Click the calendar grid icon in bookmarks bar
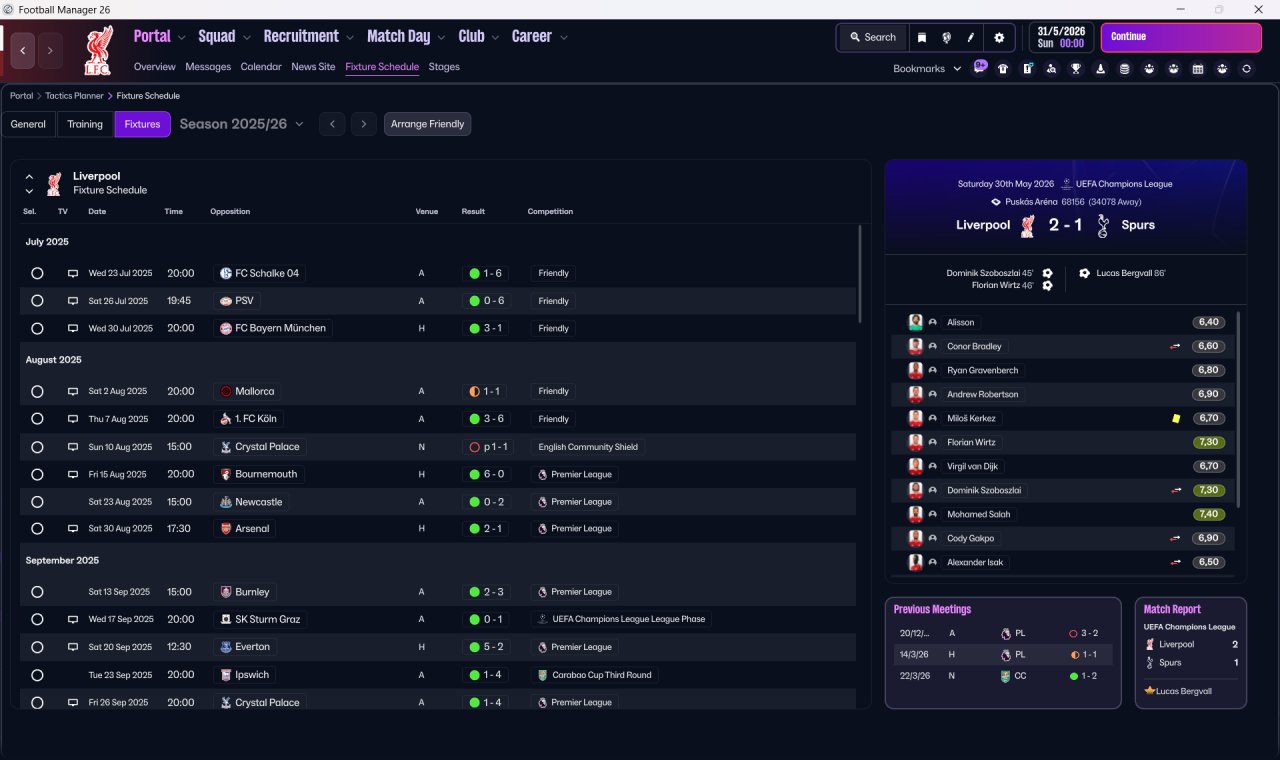The width and height of the screenshot is (1280, 760). (1198, 69)
